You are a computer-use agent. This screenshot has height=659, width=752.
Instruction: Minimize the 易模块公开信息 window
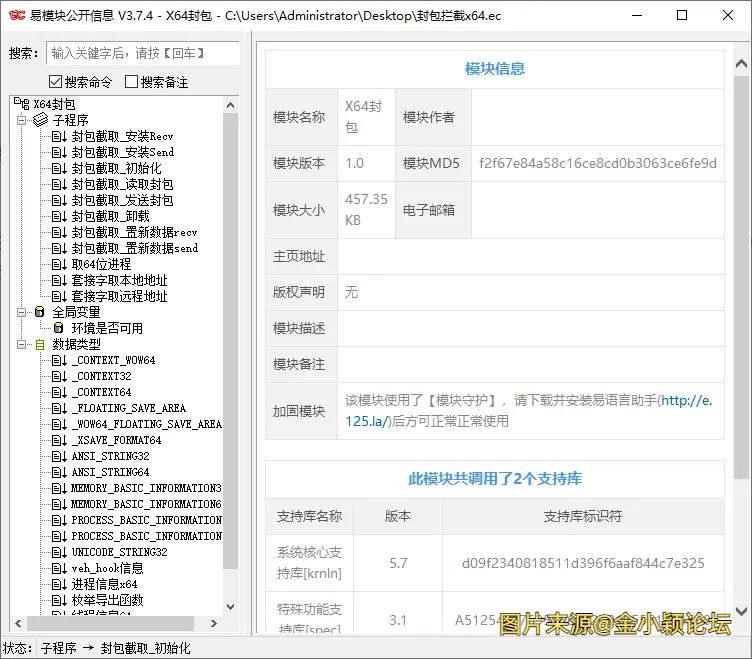637,15
